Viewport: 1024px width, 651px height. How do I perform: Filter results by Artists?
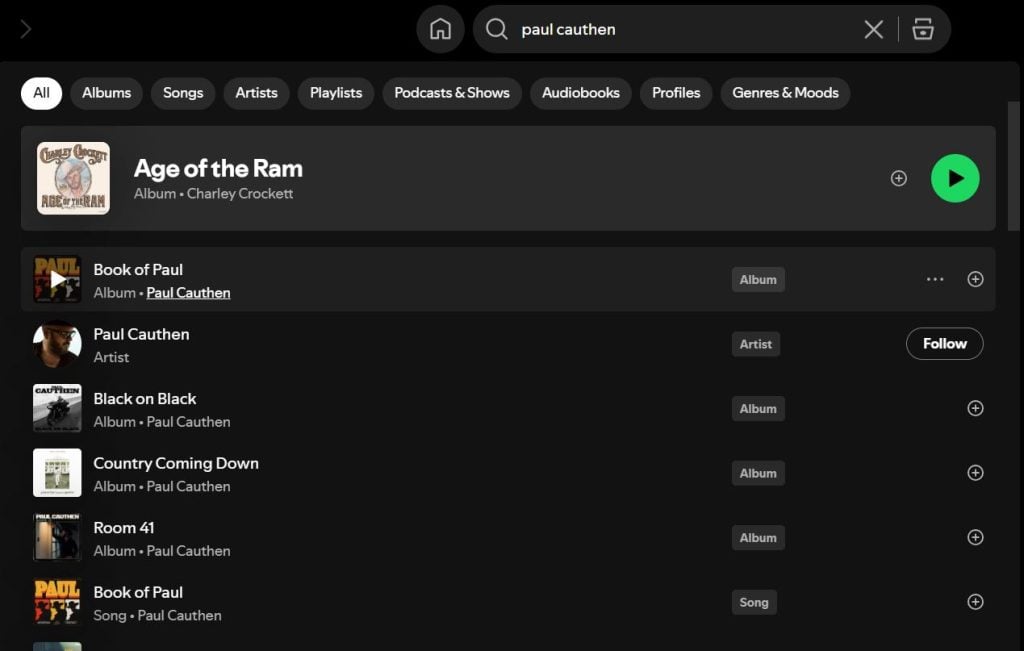pos(256,93)
